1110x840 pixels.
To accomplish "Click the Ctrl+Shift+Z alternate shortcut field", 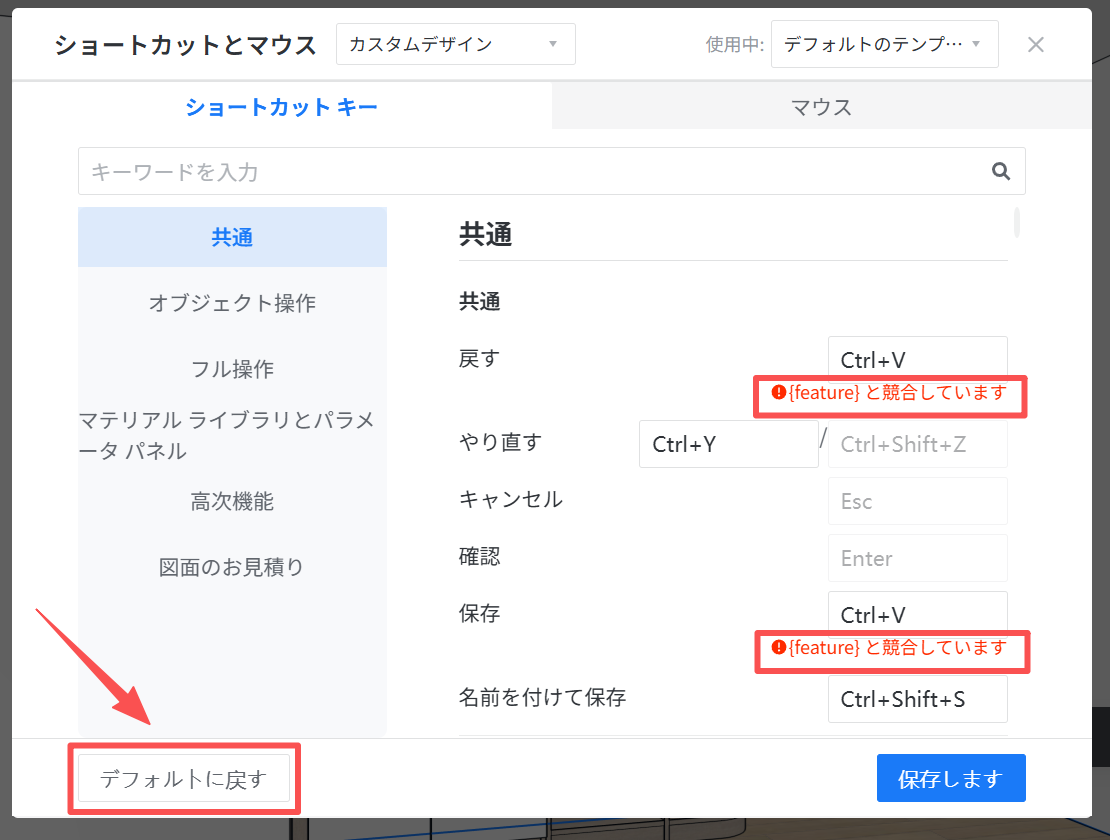I will [917, 444].
